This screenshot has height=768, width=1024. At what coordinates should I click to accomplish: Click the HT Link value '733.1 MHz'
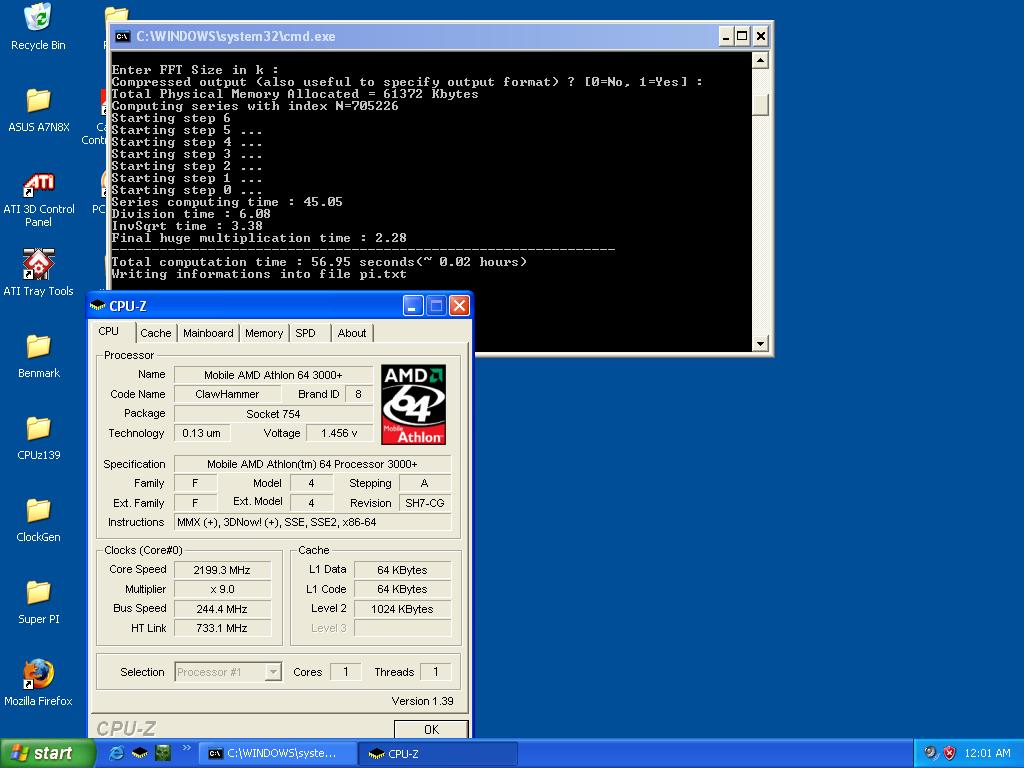click(x=222, y=628)
